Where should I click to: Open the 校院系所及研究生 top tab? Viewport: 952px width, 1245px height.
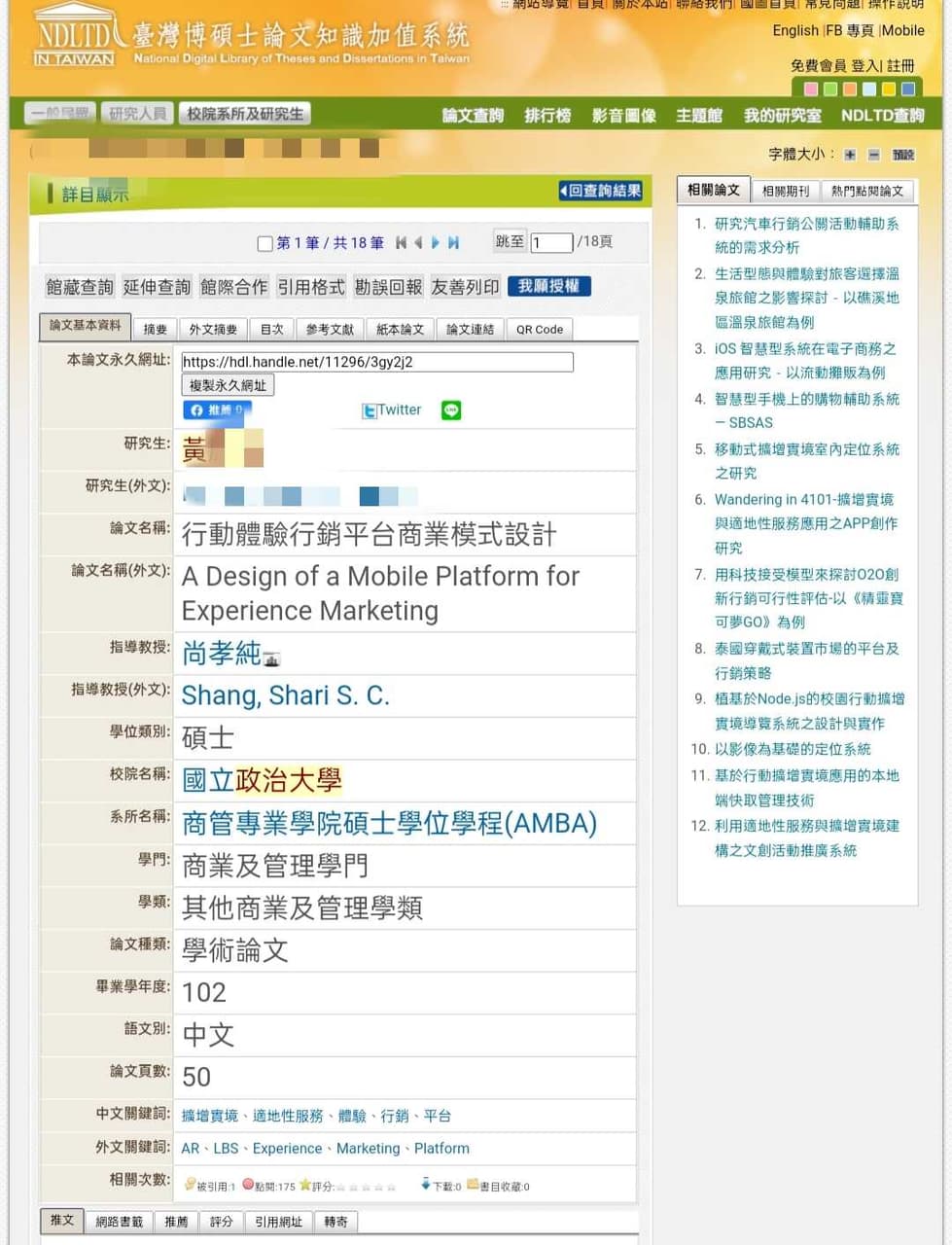(x=245, y=114)
